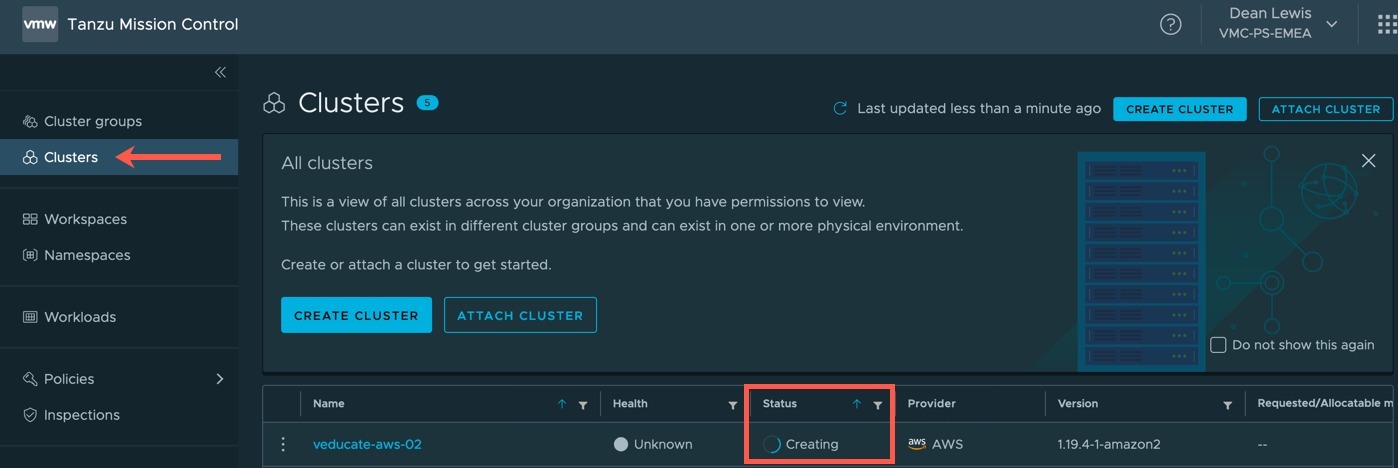Click CREATE CLUSTER in the info panel

pyautogui.click(x=356, y=315)
